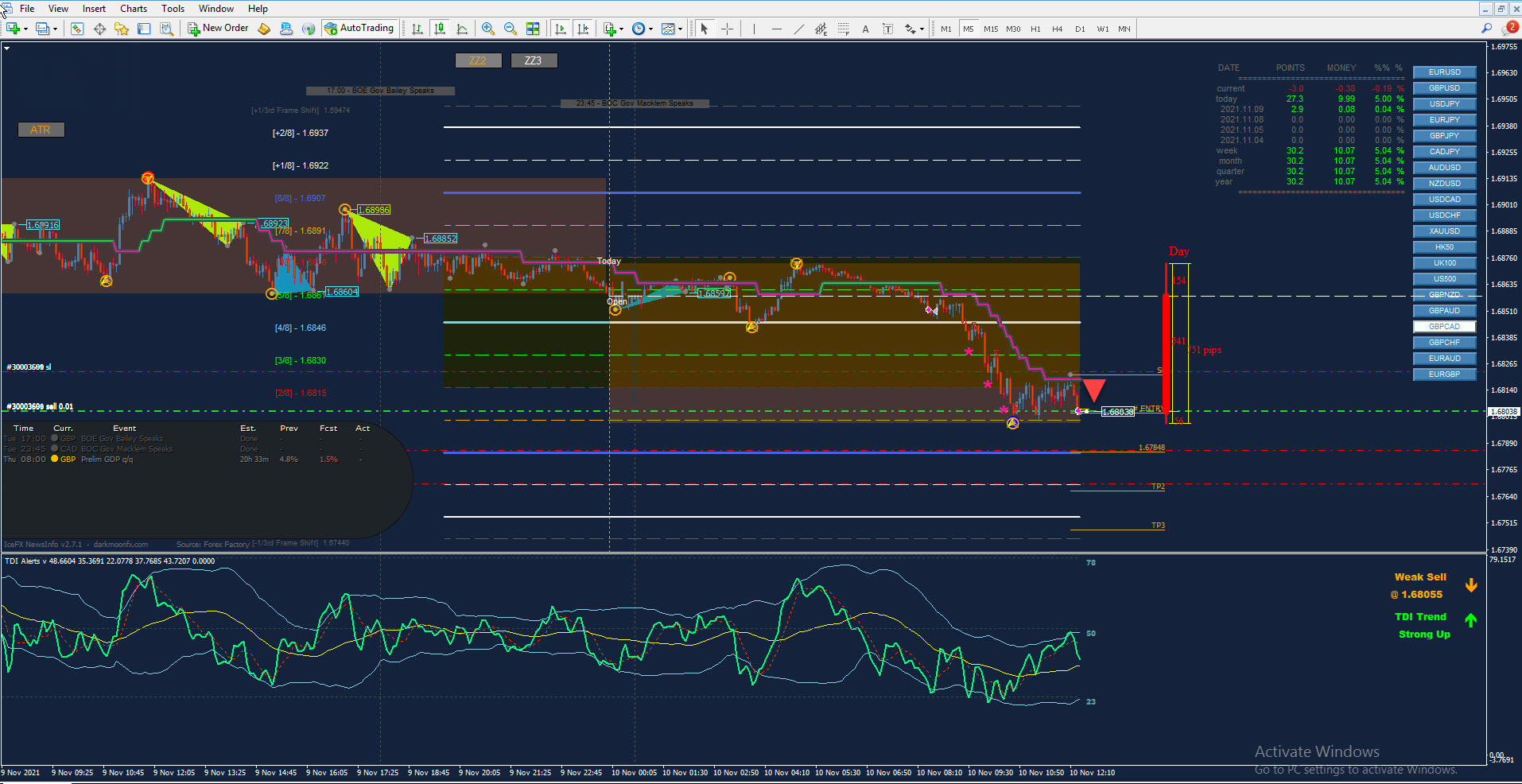Switch to the H1 timeframe
This screenshot has width=1522, height=784.
1035,29
